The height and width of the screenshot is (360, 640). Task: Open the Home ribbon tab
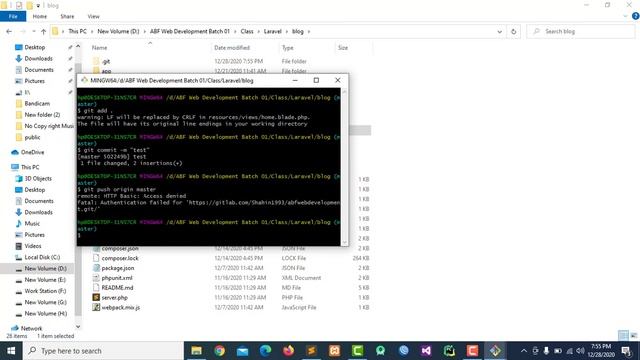[40, 16]
